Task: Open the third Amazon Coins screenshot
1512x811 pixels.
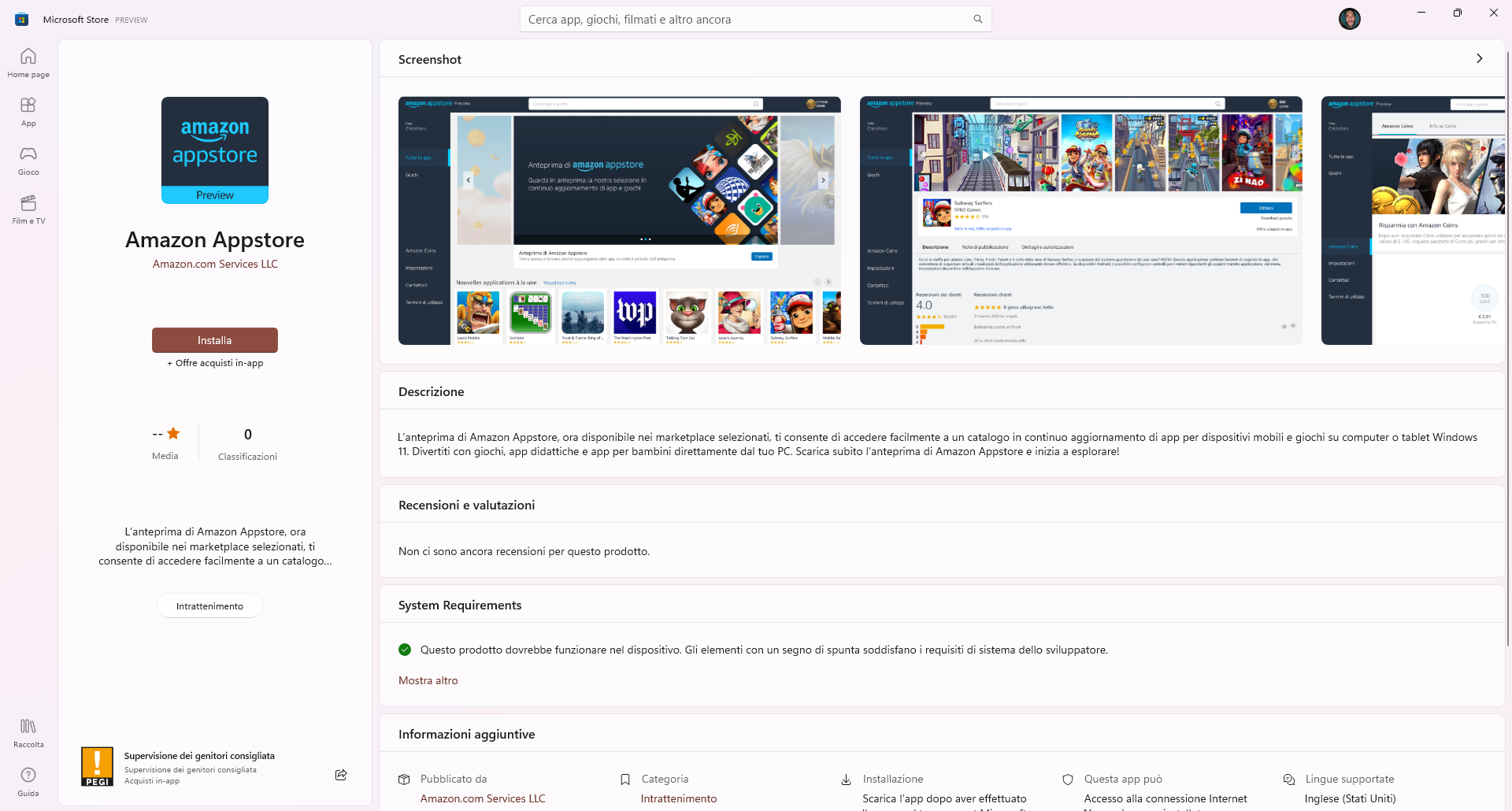Action: pyautogui.click(x=1413, y=220)
